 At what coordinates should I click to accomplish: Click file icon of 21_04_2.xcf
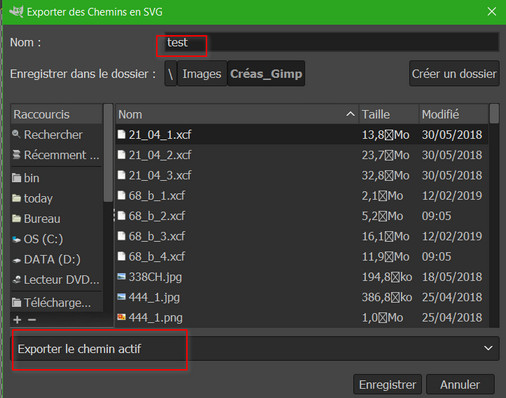121,155
